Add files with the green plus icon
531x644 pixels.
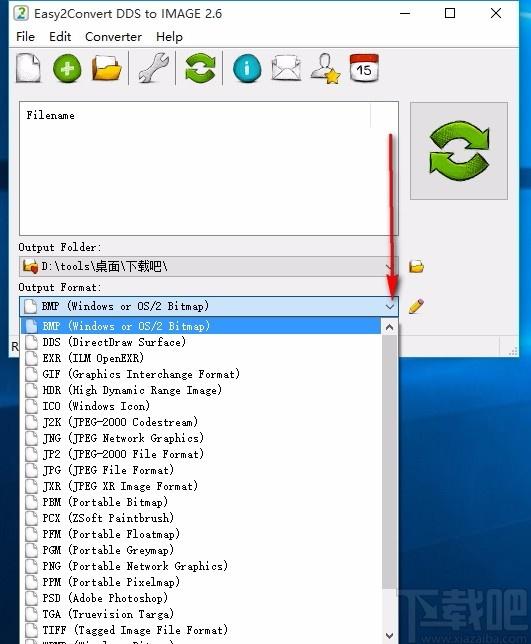tap(67, 69)
